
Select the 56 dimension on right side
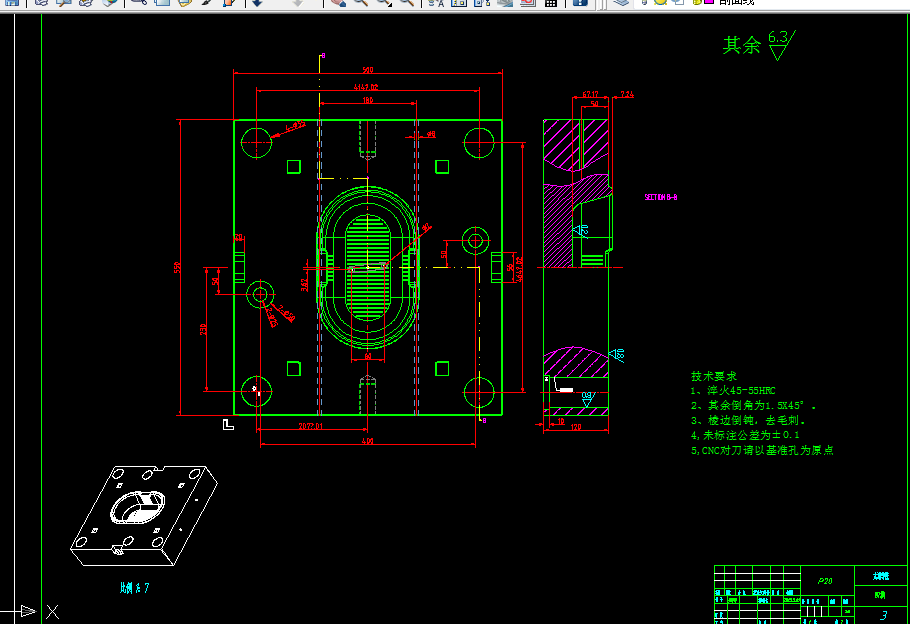(x=510, y=268)
